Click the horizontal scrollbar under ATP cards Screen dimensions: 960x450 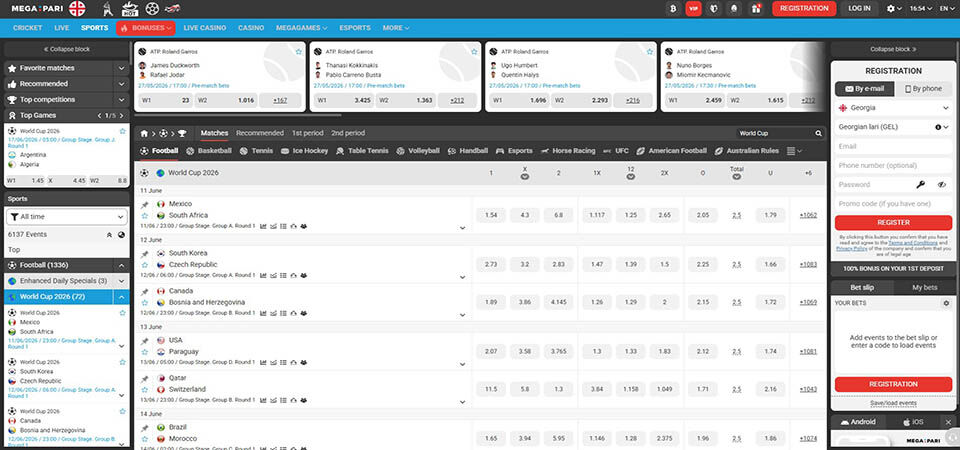point(238,114)
